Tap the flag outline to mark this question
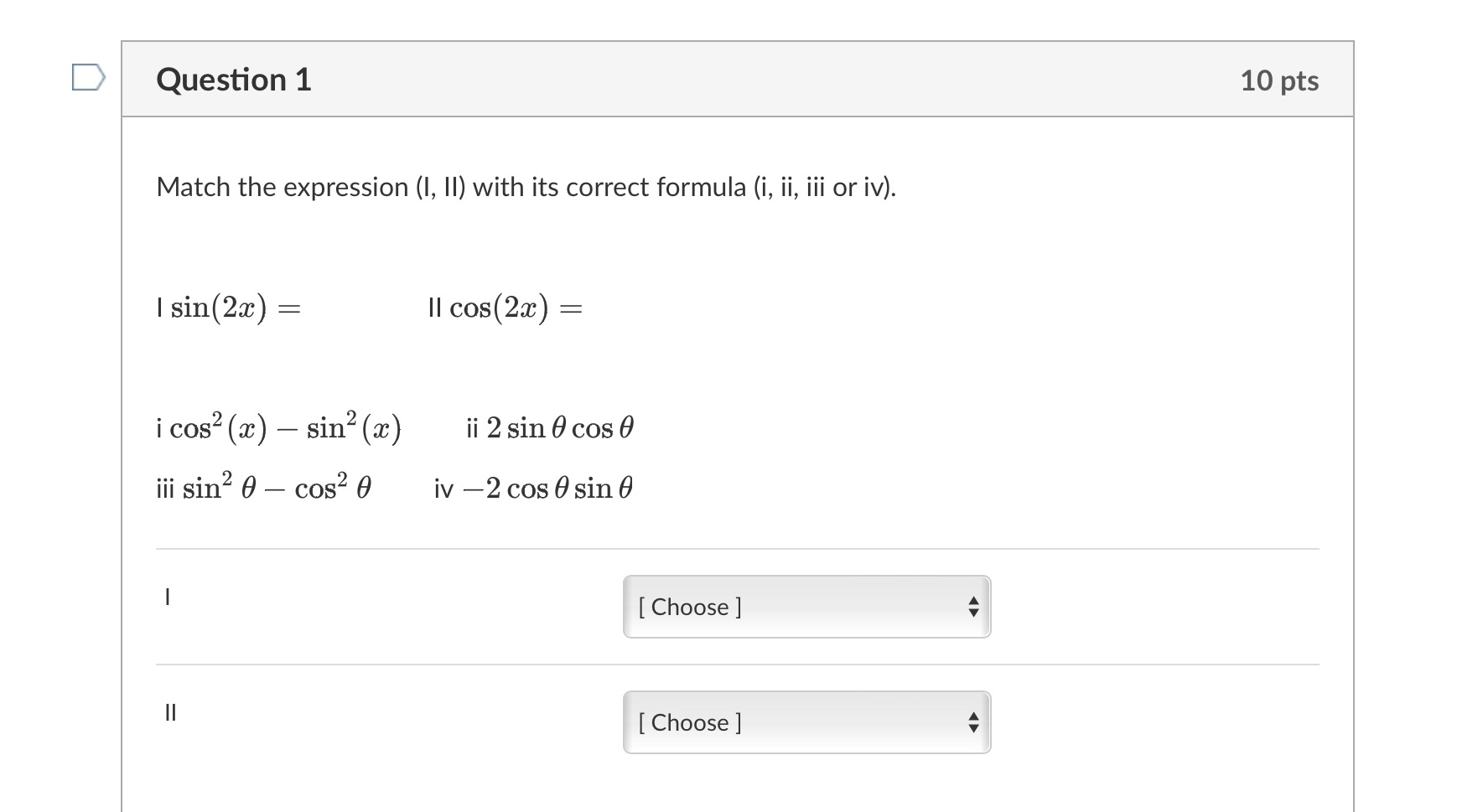The width and height of the screenshot is (1483, 812). pyautogui.click(x=86, y=78)
